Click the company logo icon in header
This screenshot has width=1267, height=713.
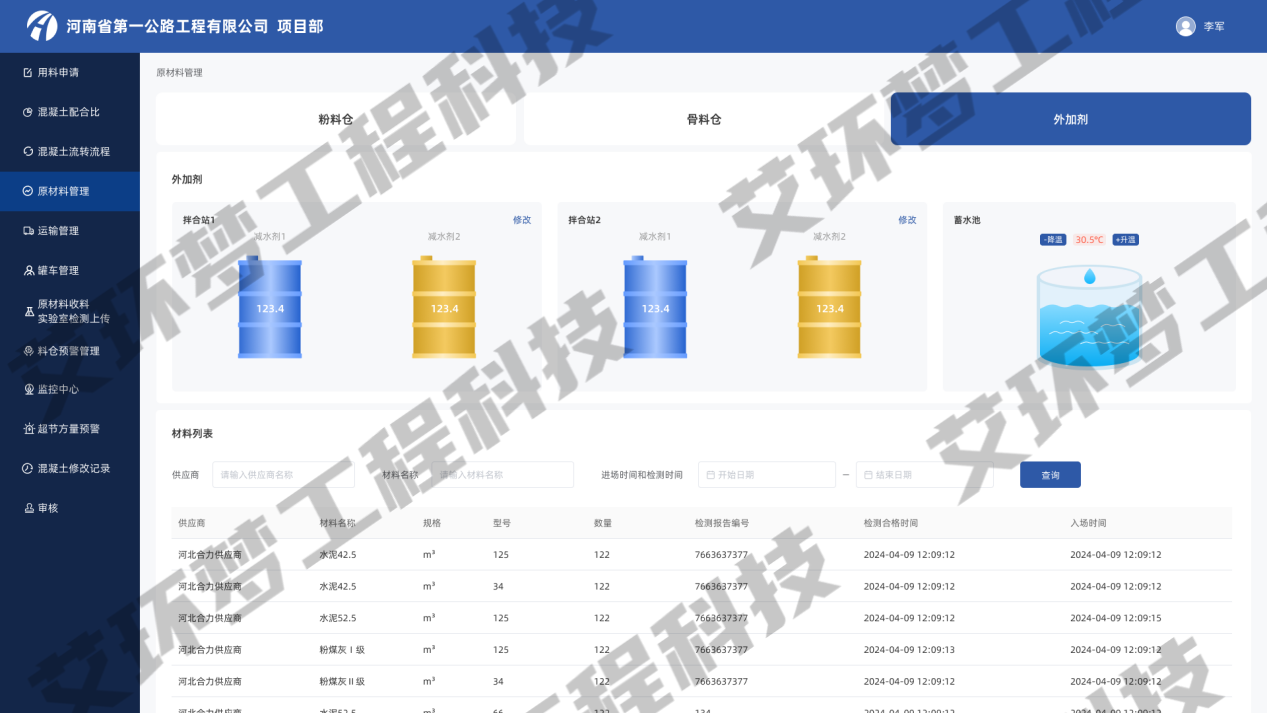[x=42, y=26]
